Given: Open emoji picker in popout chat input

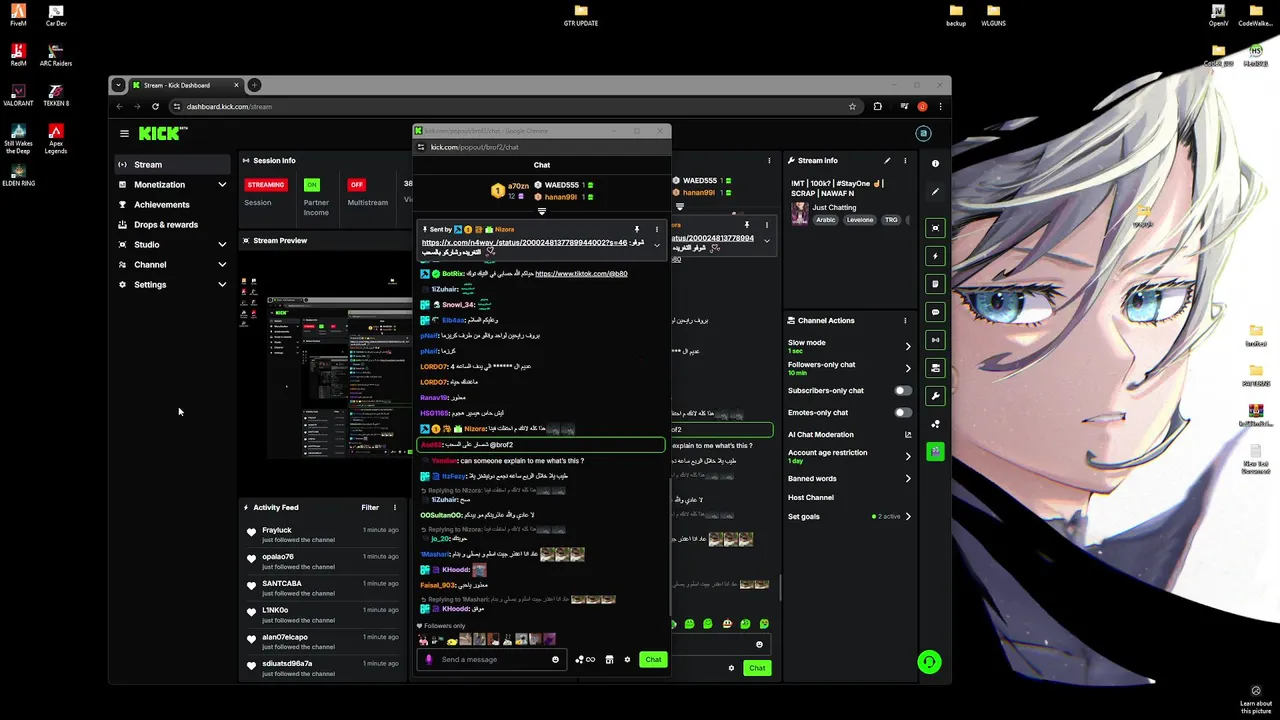Looking at the screenshot, I should [x=555, y=659].
